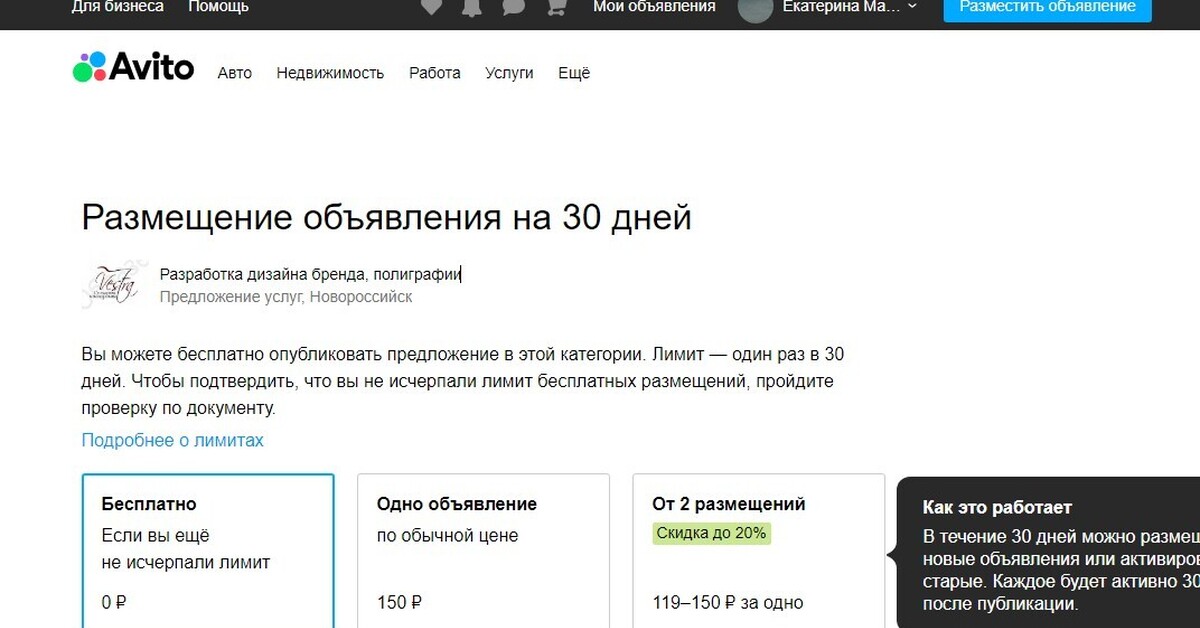The width and height of the screenshot is (1200, 628).
Task: Open the Недвижимость category
Action: (330, 73)
